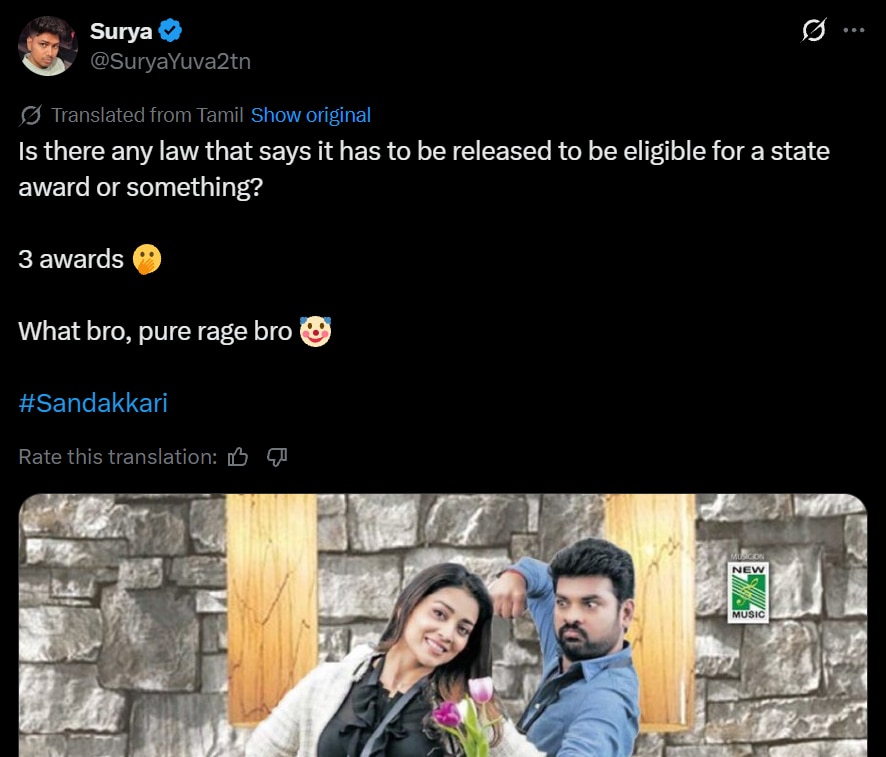
Task: Open the @SuryaYuva2tn handle link
Action: (x=170, y=61)
